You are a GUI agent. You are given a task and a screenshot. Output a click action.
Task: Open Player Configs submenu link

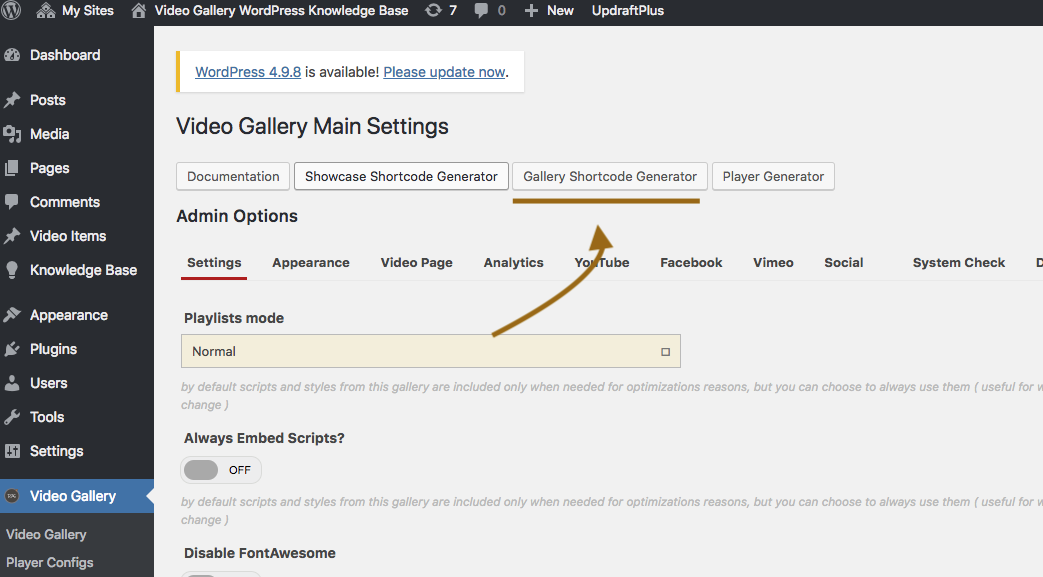pos(49,562)
